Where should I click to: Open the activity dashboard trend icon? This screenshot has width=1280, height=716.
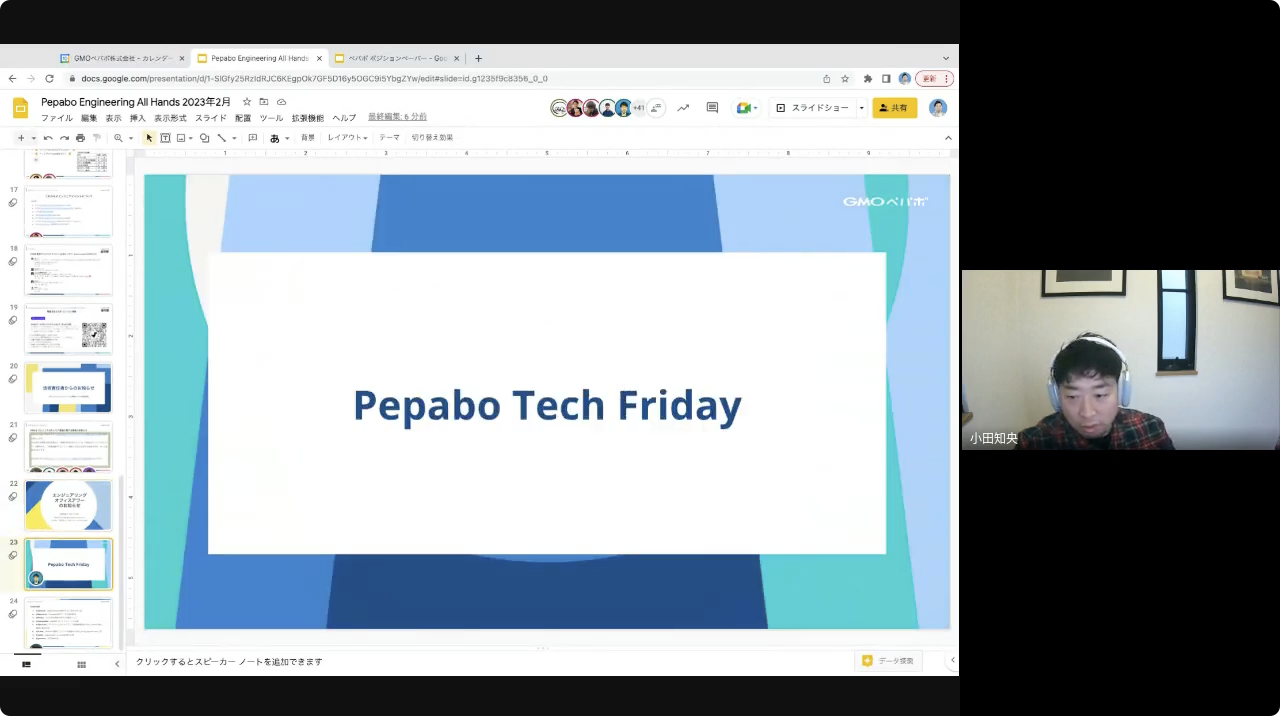point(683,108)
